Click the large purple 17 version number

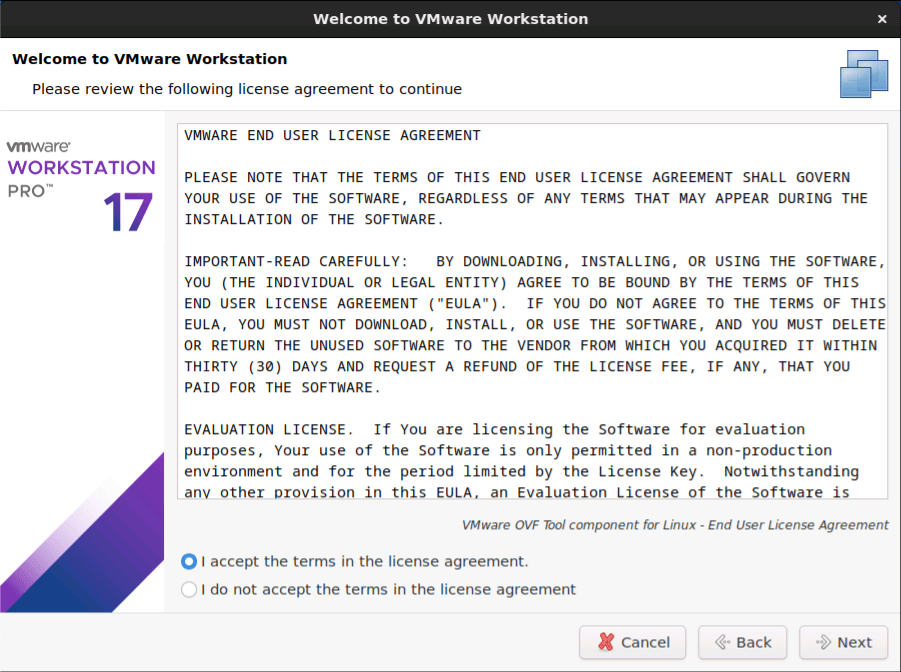pyautogui.click(x=128, y=212)
